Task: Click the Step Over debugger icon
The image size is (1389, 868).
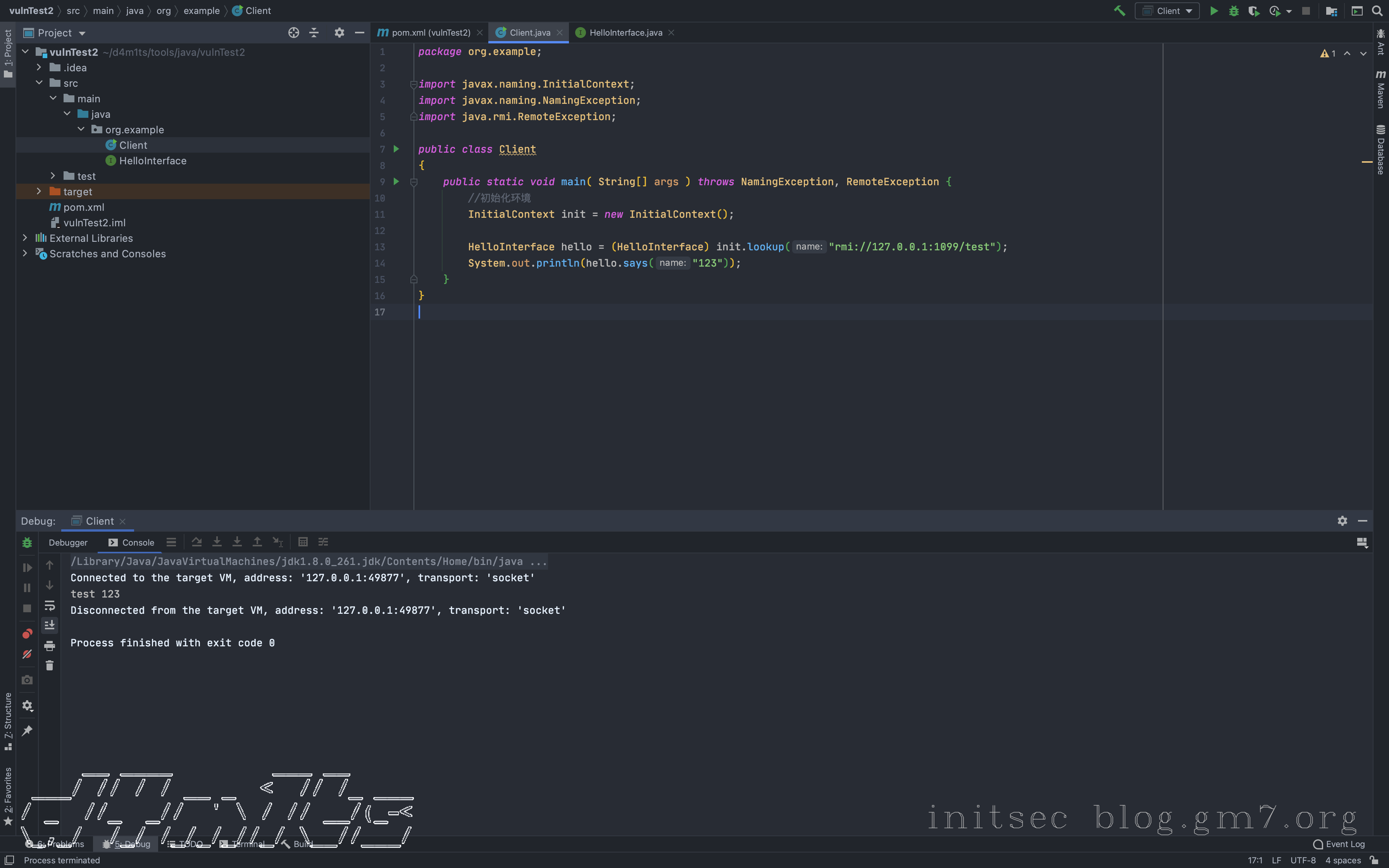Action: (196, 542)
